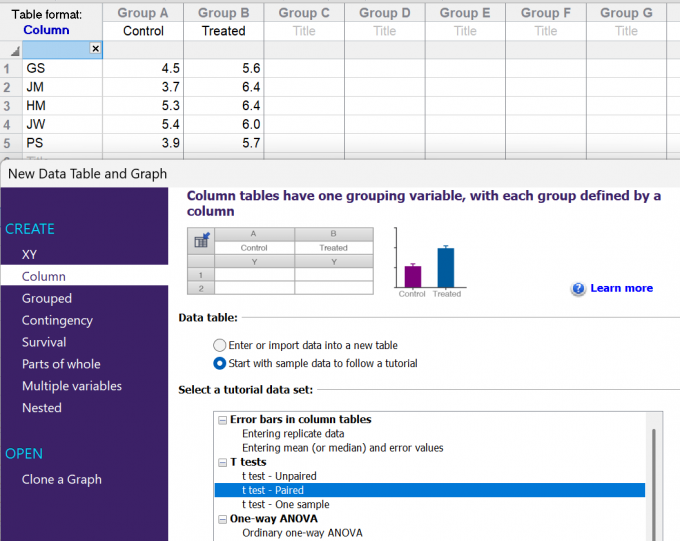Click row number 3 header
Viewport: 680px width, 541px height.
pos(11,106)
